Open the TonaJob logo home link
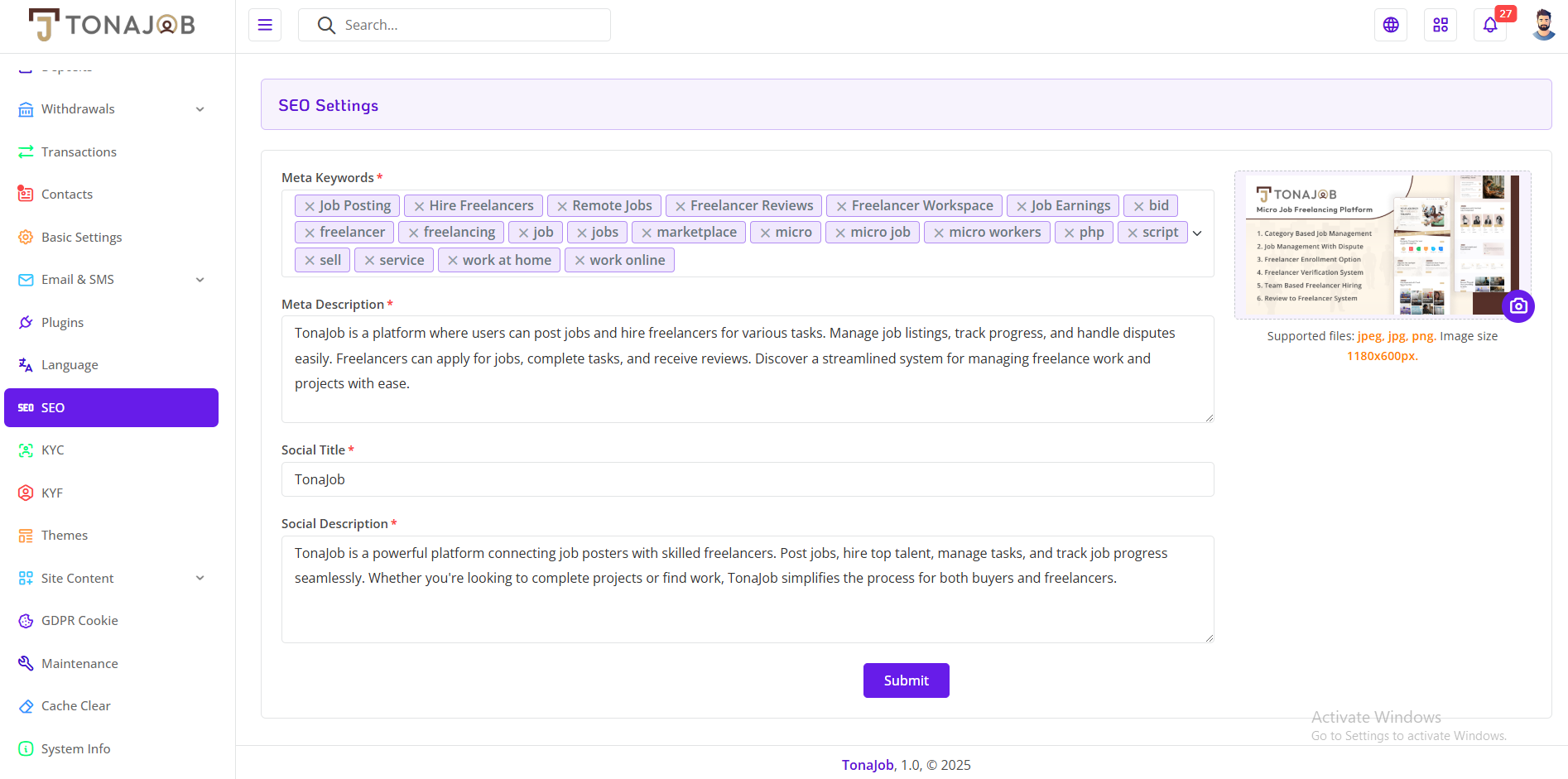 tap(112, 25)
